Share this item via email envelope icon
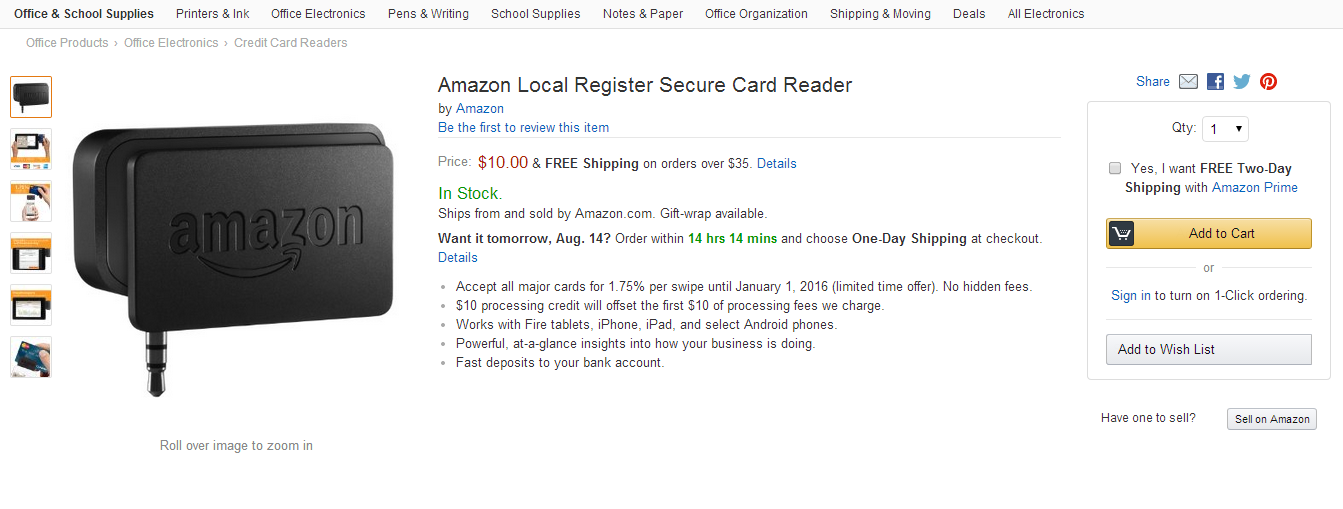This screenshot has width=1343, height=509. click(x=1188, y=82)
